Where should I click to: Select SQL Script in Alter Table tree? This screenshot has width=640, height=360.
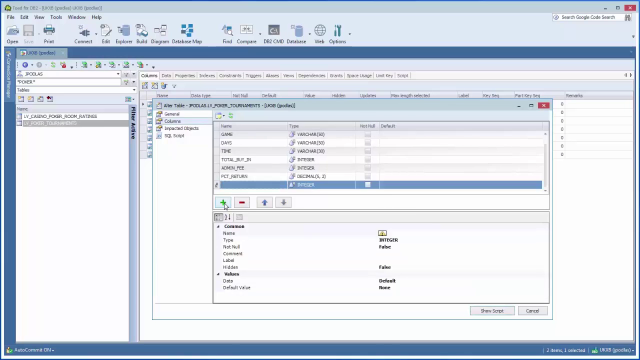(x=174, y=136)
